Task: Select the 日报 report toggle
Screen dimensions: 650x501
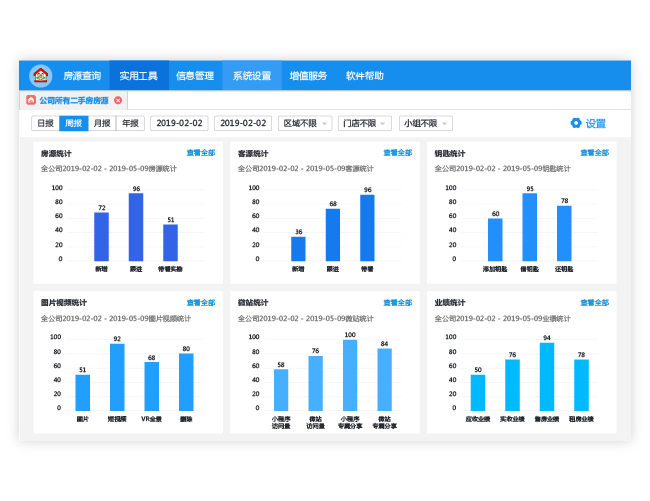Action: 45,123
